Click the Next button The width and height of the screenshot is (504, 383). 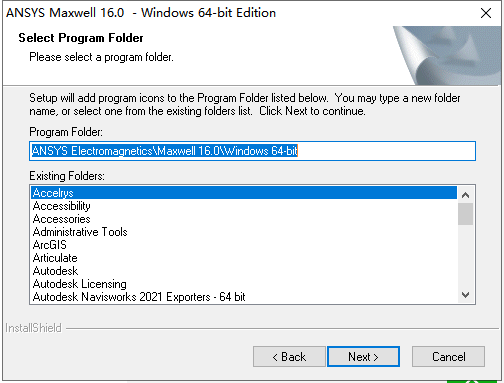pos(363,356)
